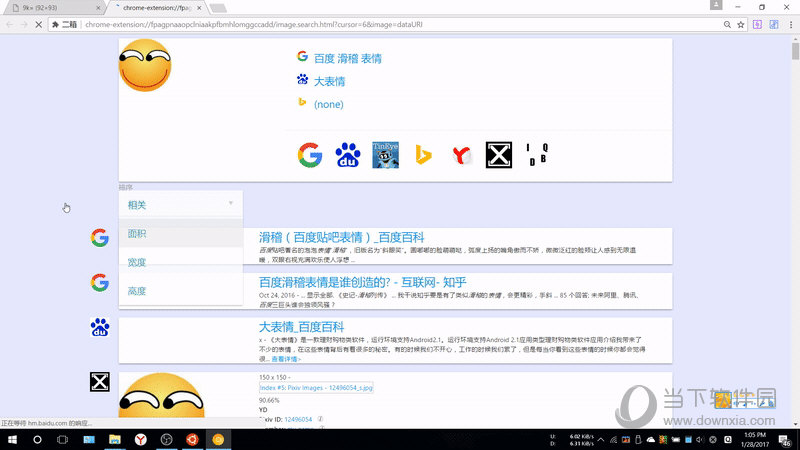800x450 pixels.
Task: Open Ubuntu app on taskbar
Action: point(192,439)
